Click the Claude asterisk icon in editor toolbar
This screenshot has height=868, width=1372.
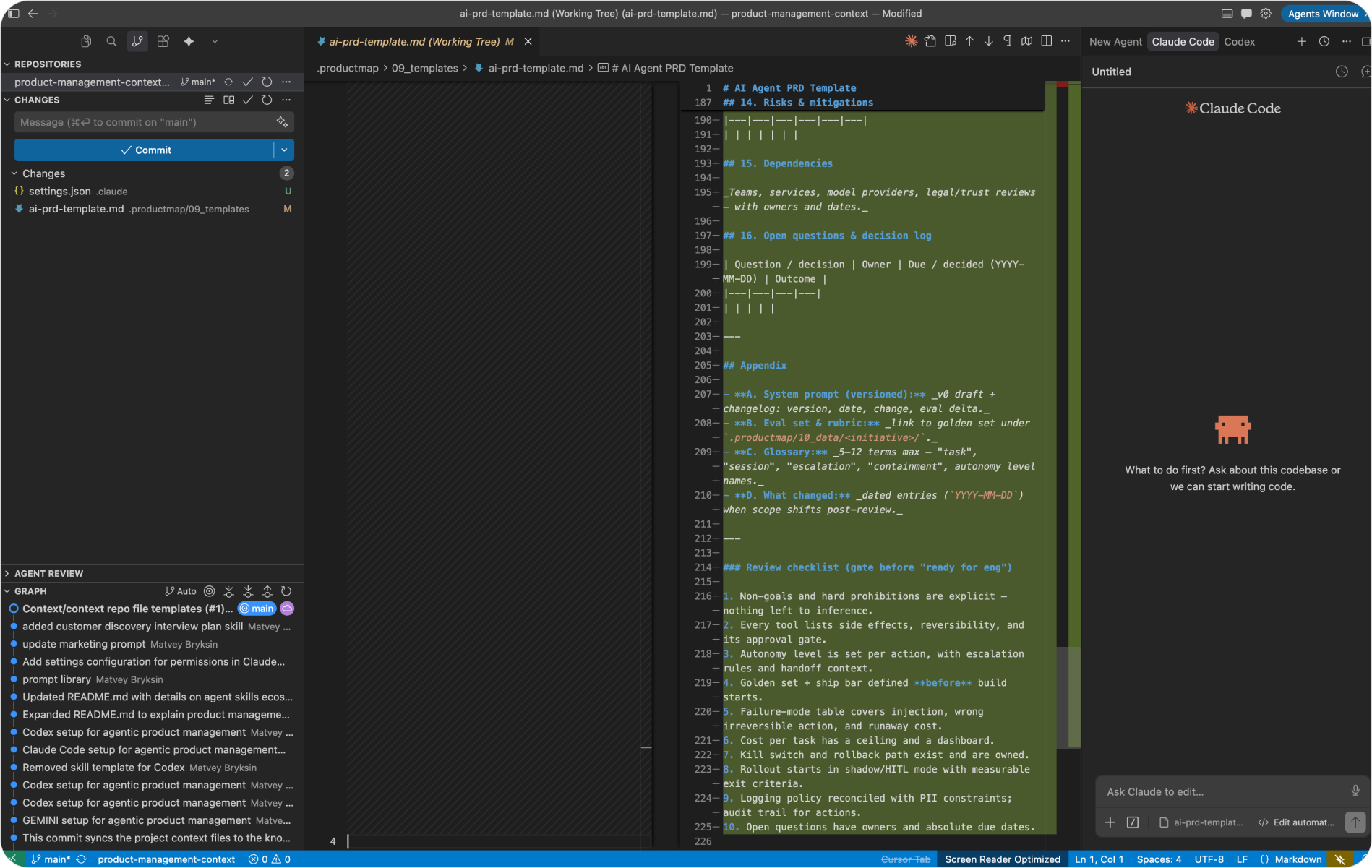click(x=912, y=41)
